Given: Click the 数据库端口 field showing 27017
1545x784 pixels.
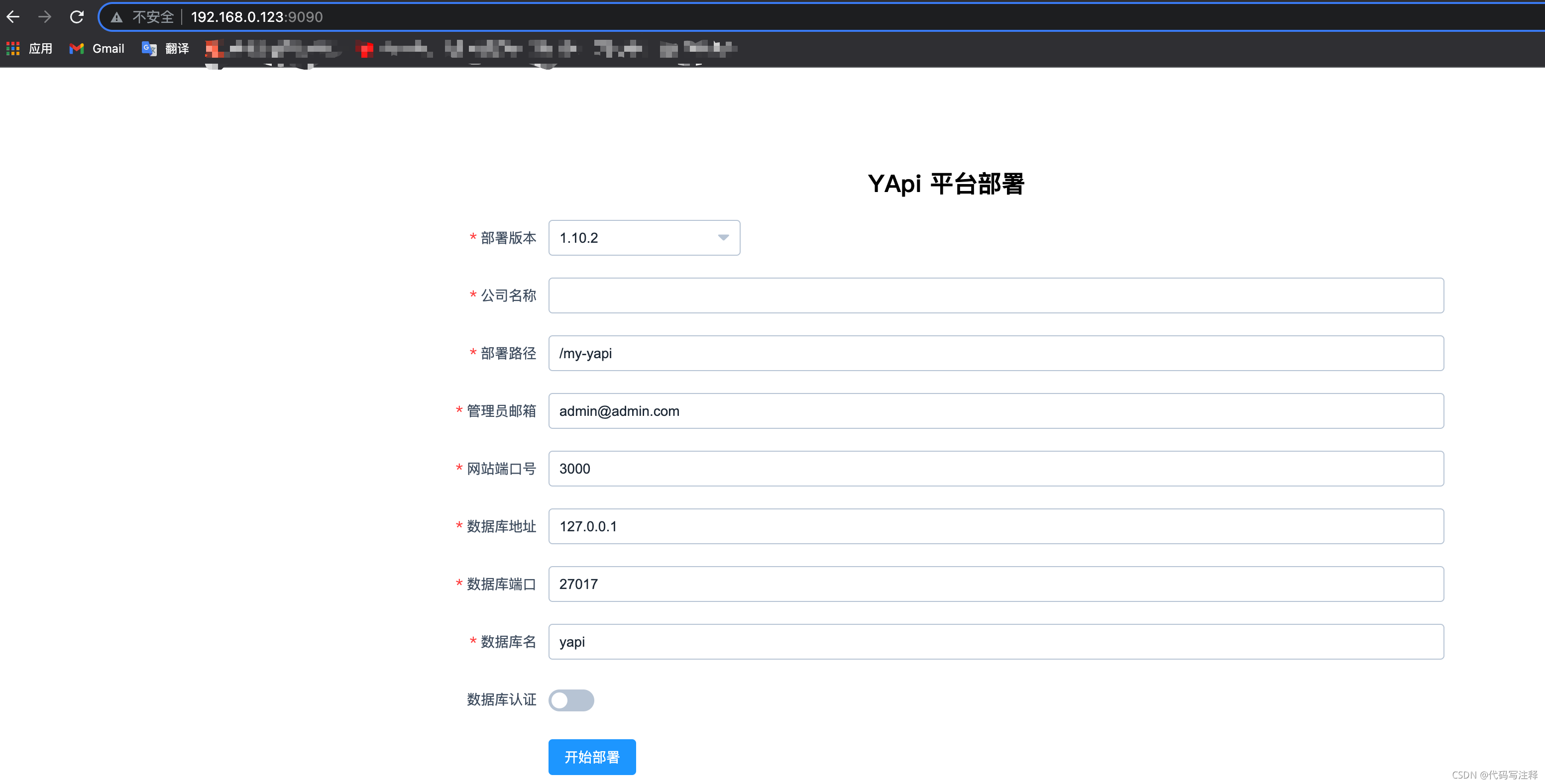Looking at the screenshot, I should coord(995,584).
